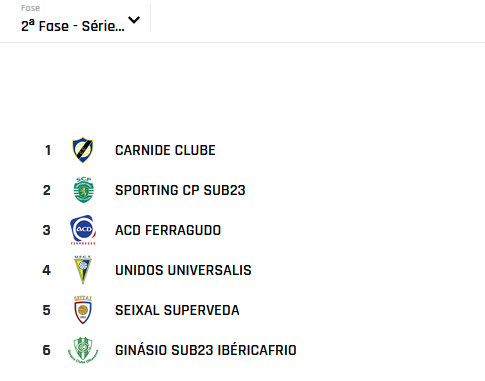Click the Sporting CP Sub23 green crest
The image size is (485, 381).
pyautogui.click(x=83, y=190)
